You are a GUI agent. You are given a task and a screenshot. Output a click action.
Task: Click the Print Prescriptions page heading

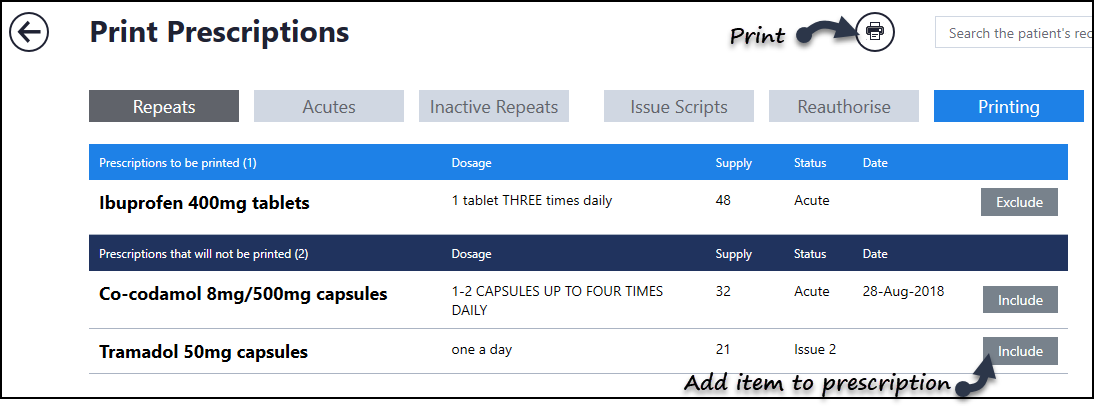[220, 33]
